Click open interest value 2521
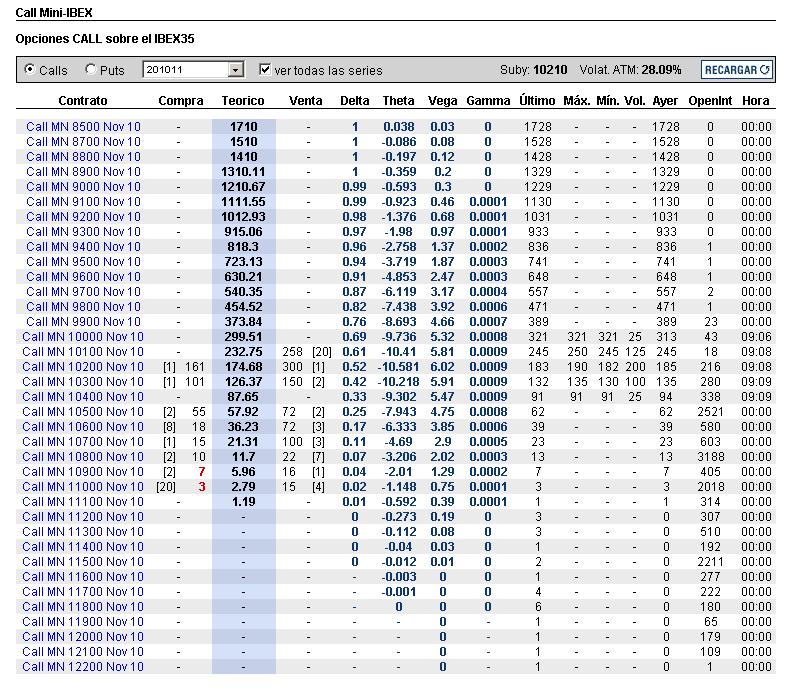 [710, 412]
